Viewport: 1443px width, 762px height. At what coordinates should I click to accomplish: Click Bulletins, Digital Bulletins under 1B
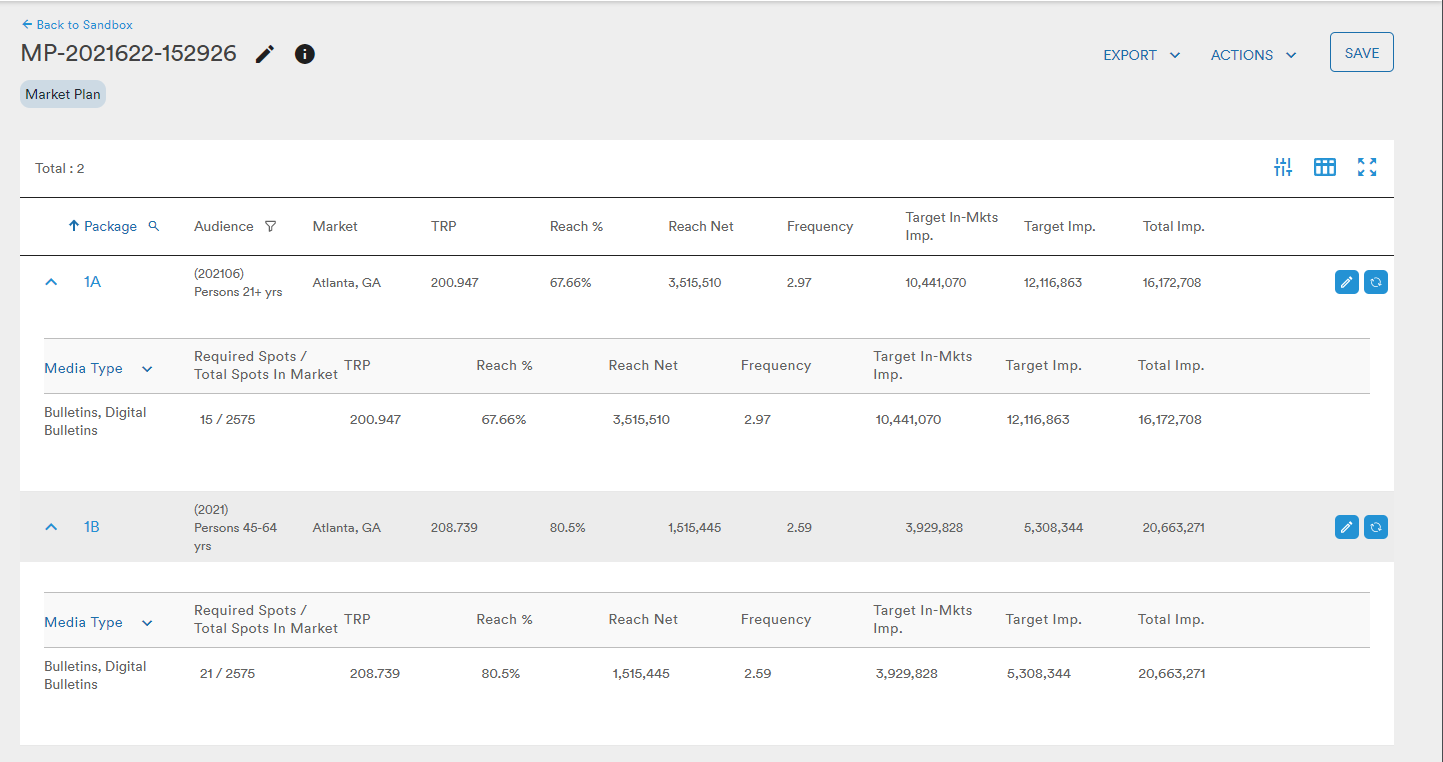95,675
